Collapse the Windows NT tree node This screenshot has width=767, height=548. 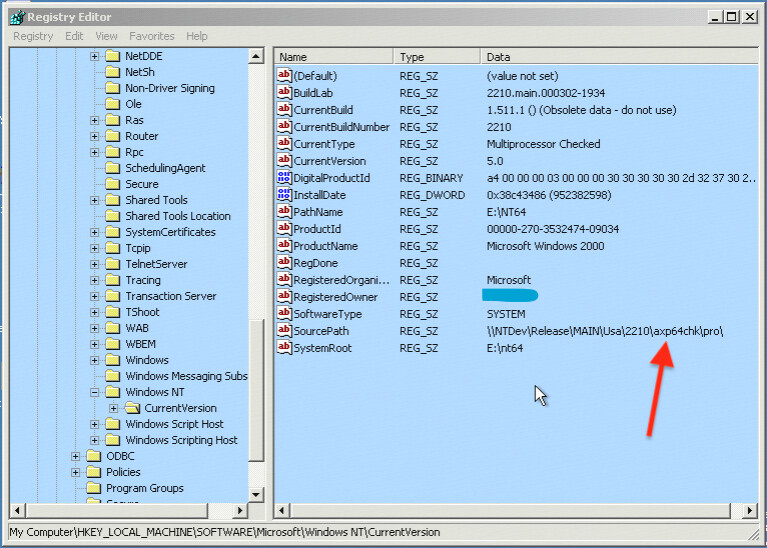pyautogui.click(x=95, y=392)
